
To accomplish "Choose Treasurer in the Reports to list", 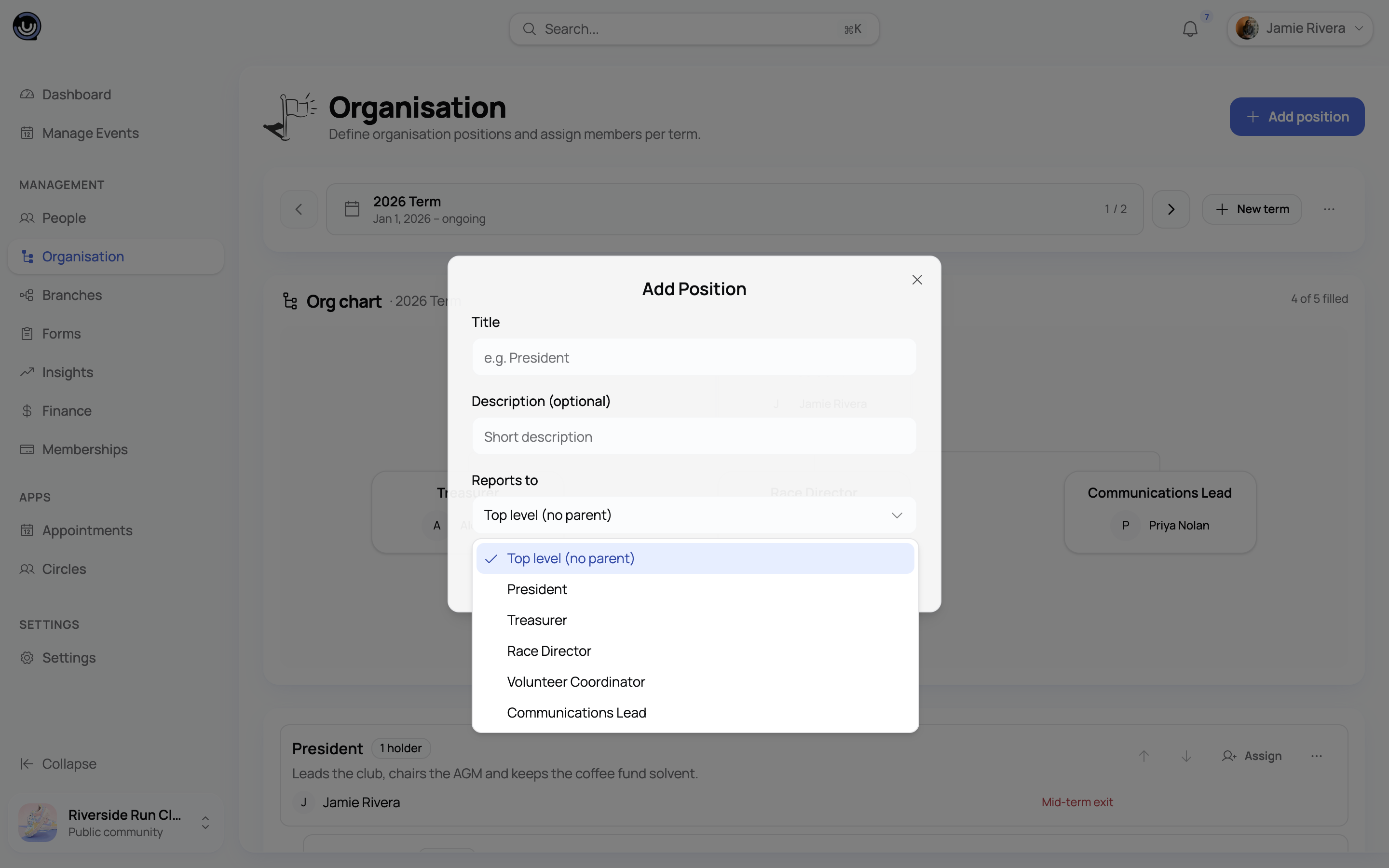I will click(x=694, y=620).
